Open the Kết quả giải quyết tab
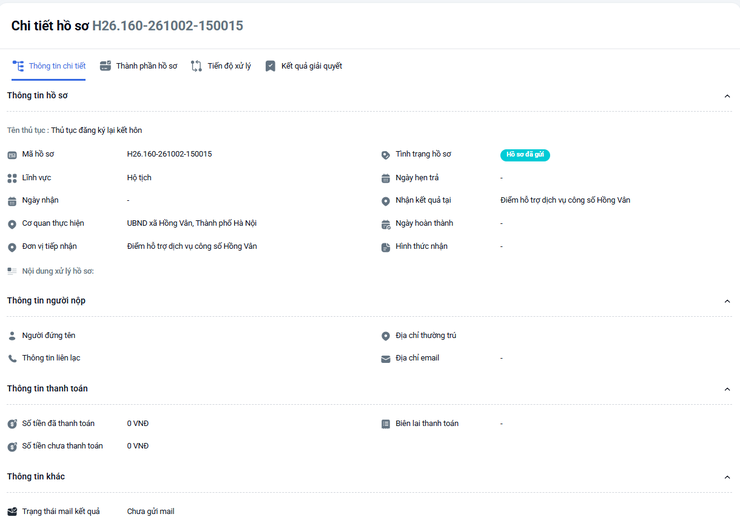 (x=303, y=66)
